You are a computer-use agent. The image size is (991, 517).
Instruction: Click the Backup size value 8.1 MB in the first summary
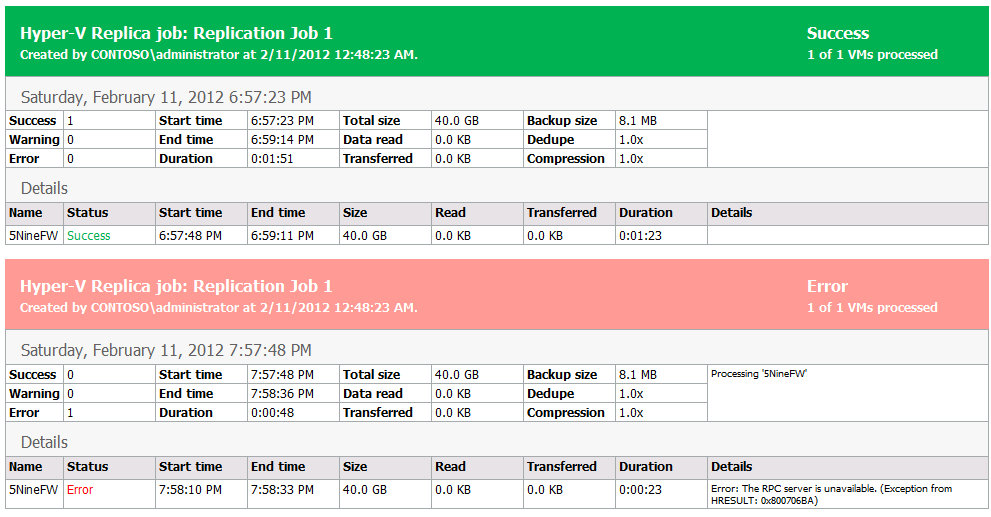pyautogui.click(x=638, y=121)
